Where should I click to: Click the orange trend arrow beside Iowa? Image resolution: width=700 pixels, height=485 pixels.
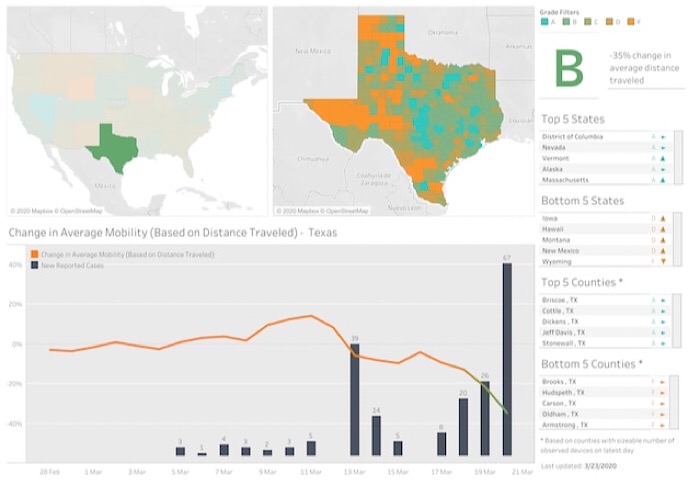(662, 217)
